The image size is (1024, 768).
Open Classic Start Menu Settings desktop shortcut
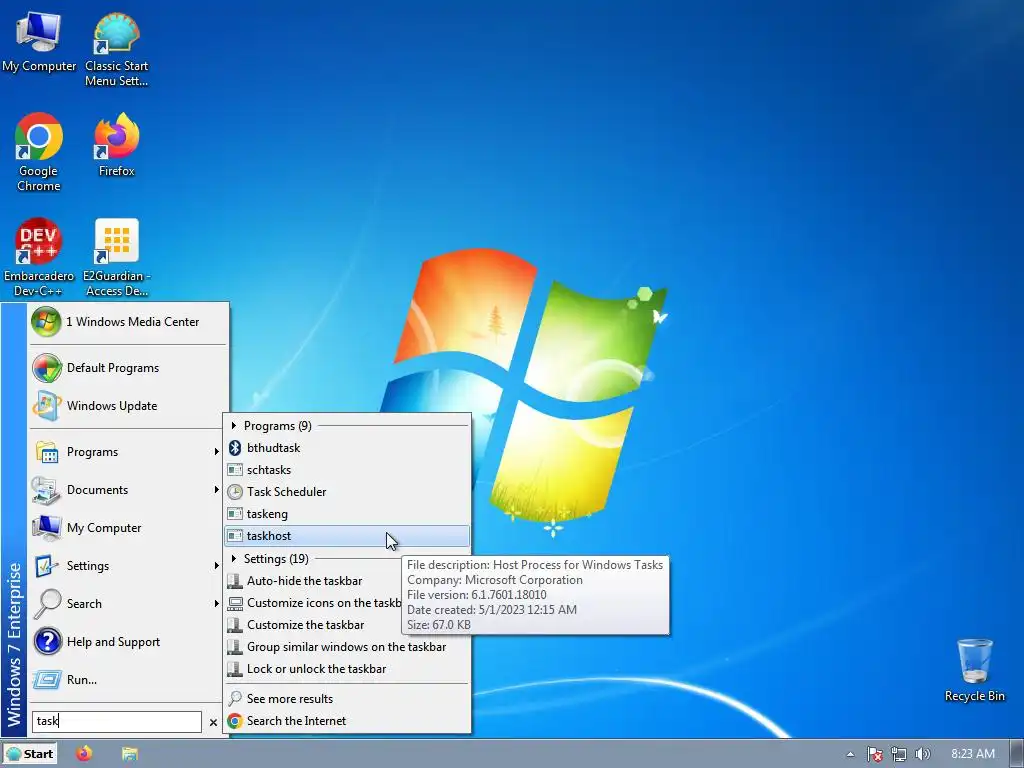click(116, 49)
